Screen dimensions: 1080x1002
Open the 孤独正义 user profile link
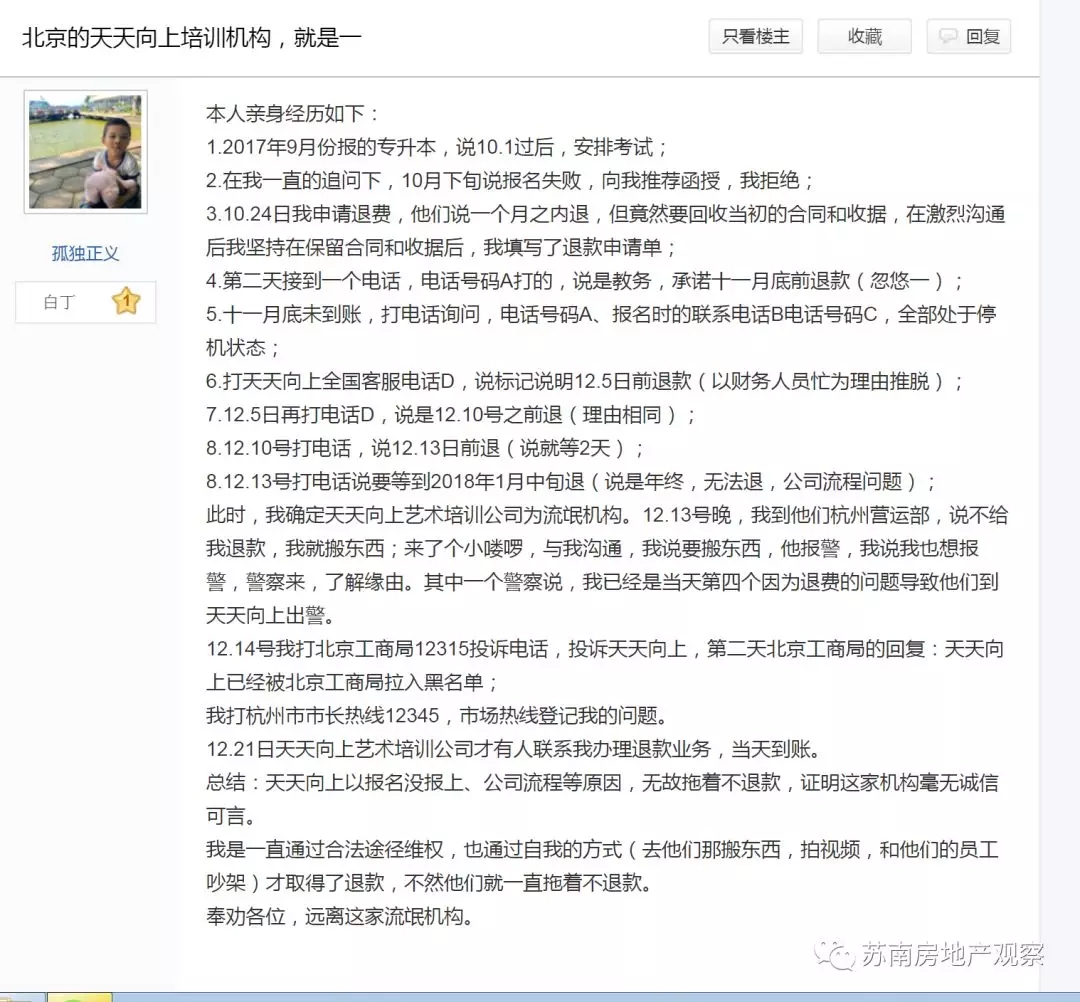[x=85, y=253]
